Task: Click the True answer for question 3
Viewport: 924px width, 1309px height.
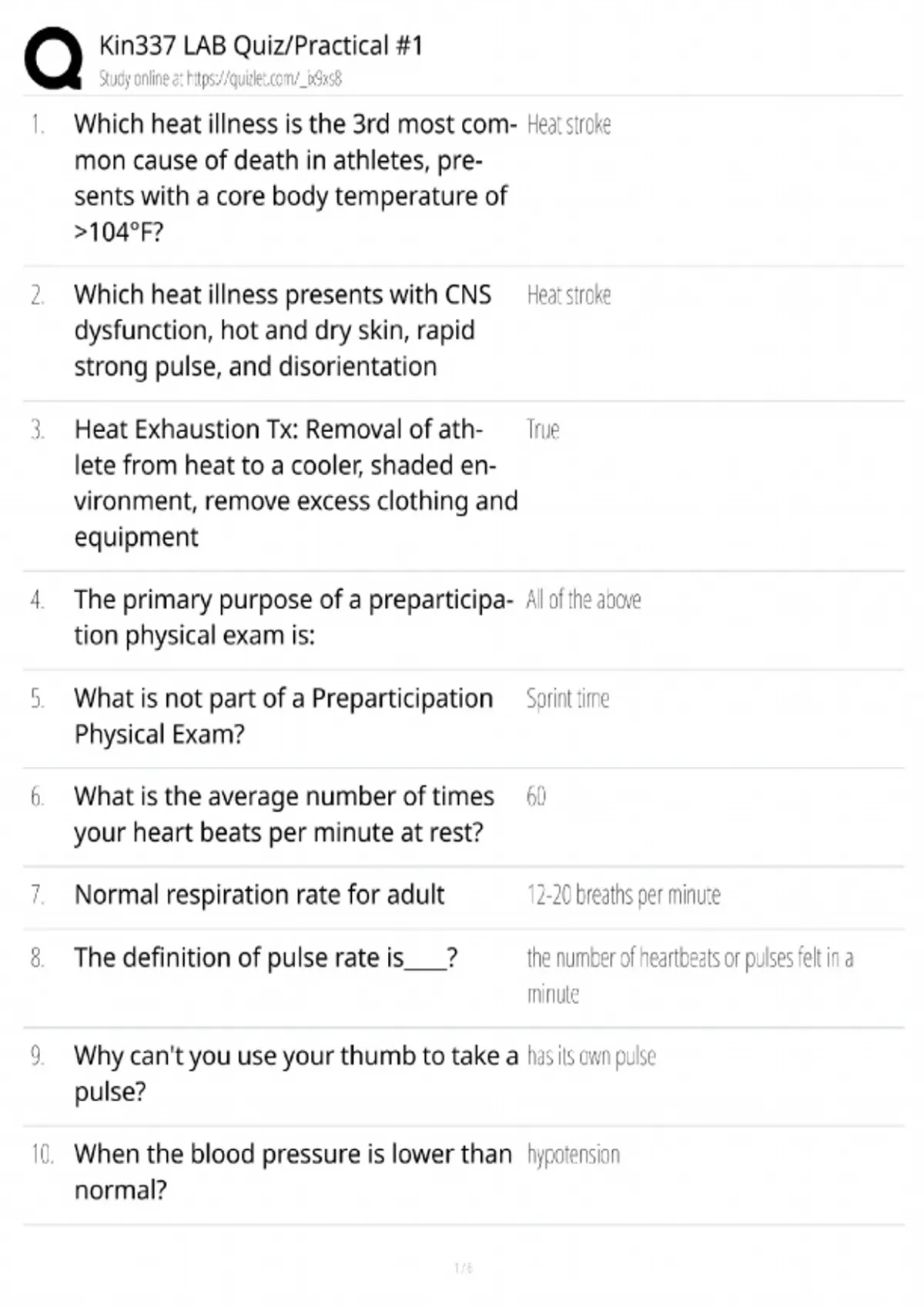Action: click(x=543, y=429)
